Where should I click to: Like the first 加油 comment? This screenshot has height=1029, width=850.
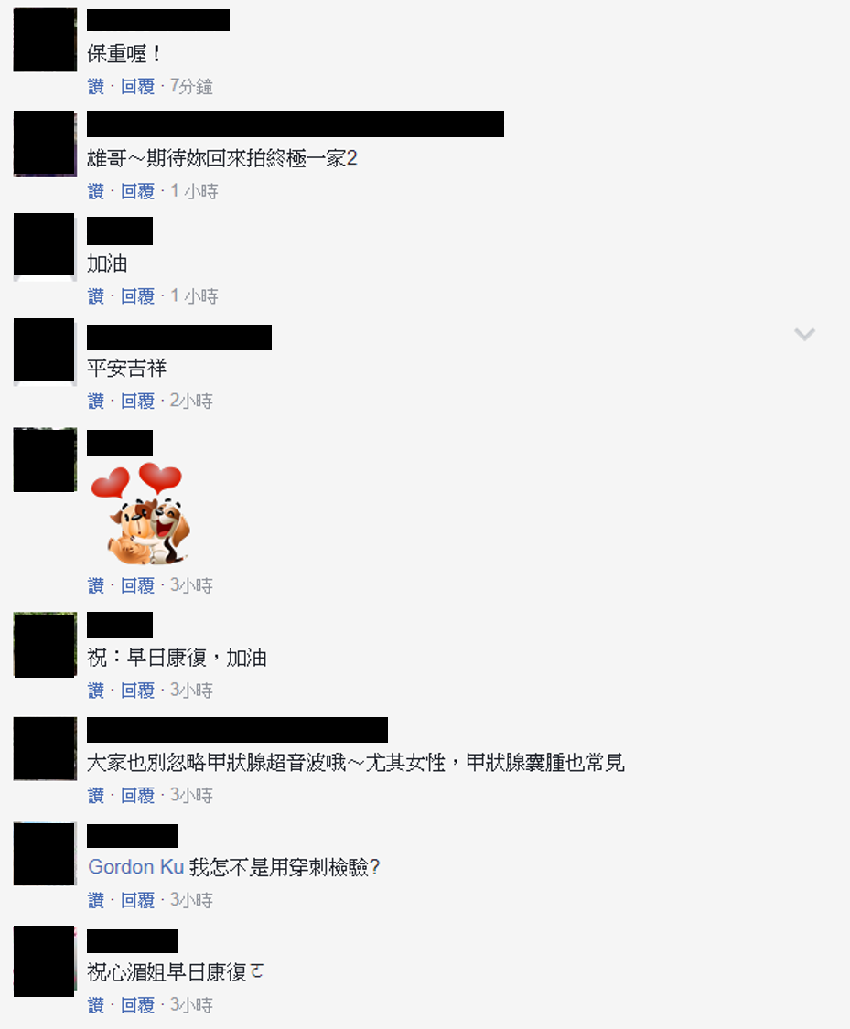(x=96, y=296)
